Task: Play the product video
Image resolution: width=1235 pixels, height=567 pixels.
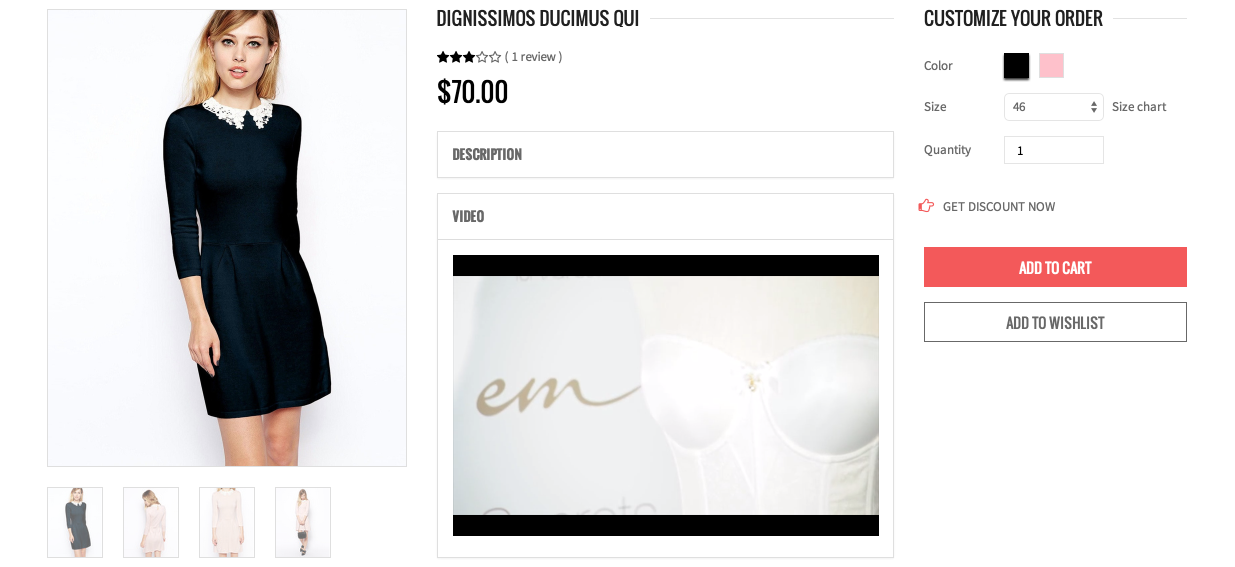Action: pos(666,395)
